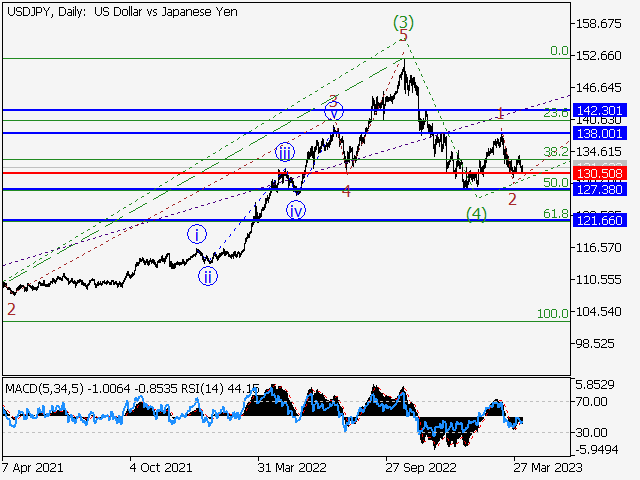
Task: Click the RSI(14) 44.15 indicator text
Action: [220, 389]
